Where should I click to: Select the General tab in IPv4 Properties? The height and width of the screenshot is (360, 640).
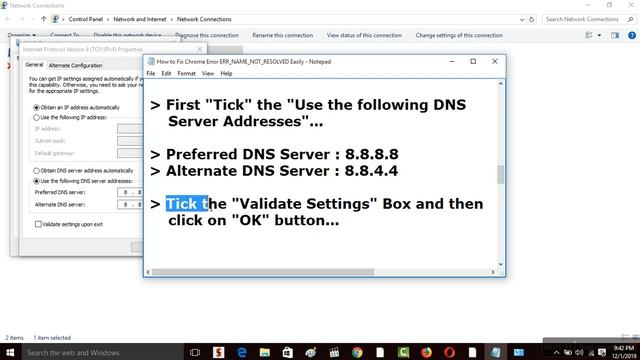click(x=34, y=65)
